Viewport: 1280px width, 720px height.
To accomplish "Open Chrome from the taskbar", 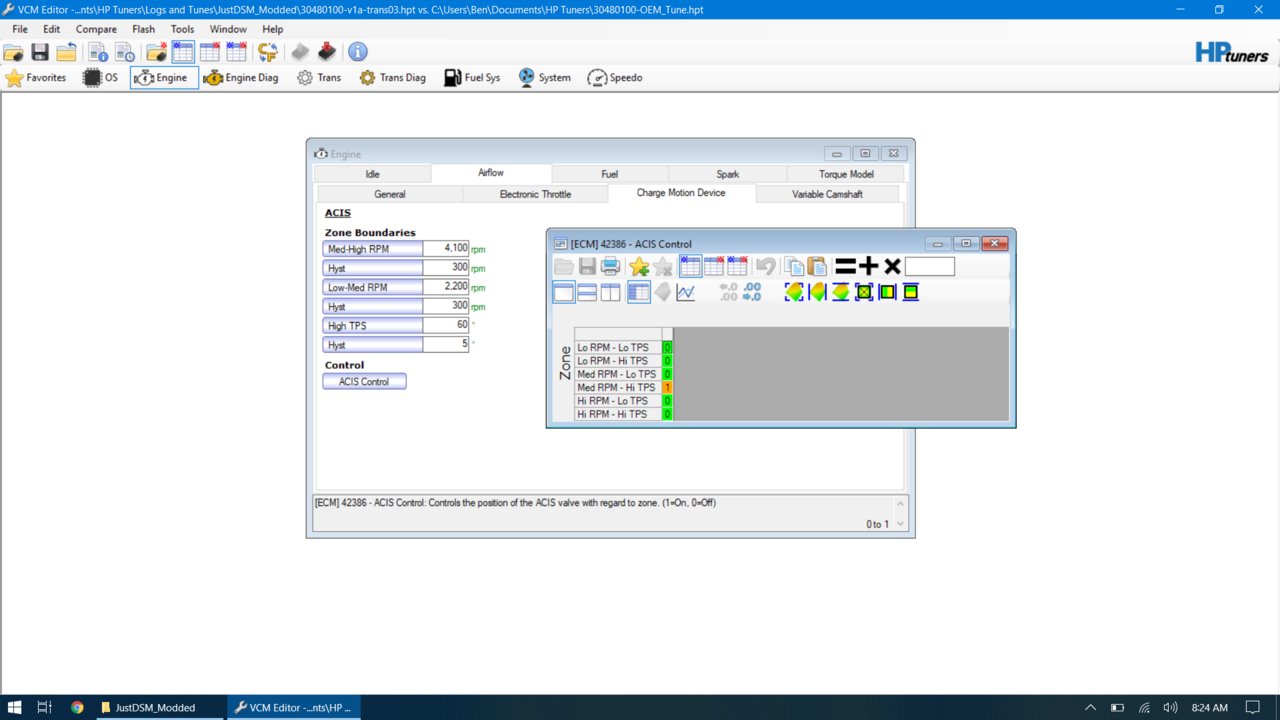I will (x=77, y=707).
